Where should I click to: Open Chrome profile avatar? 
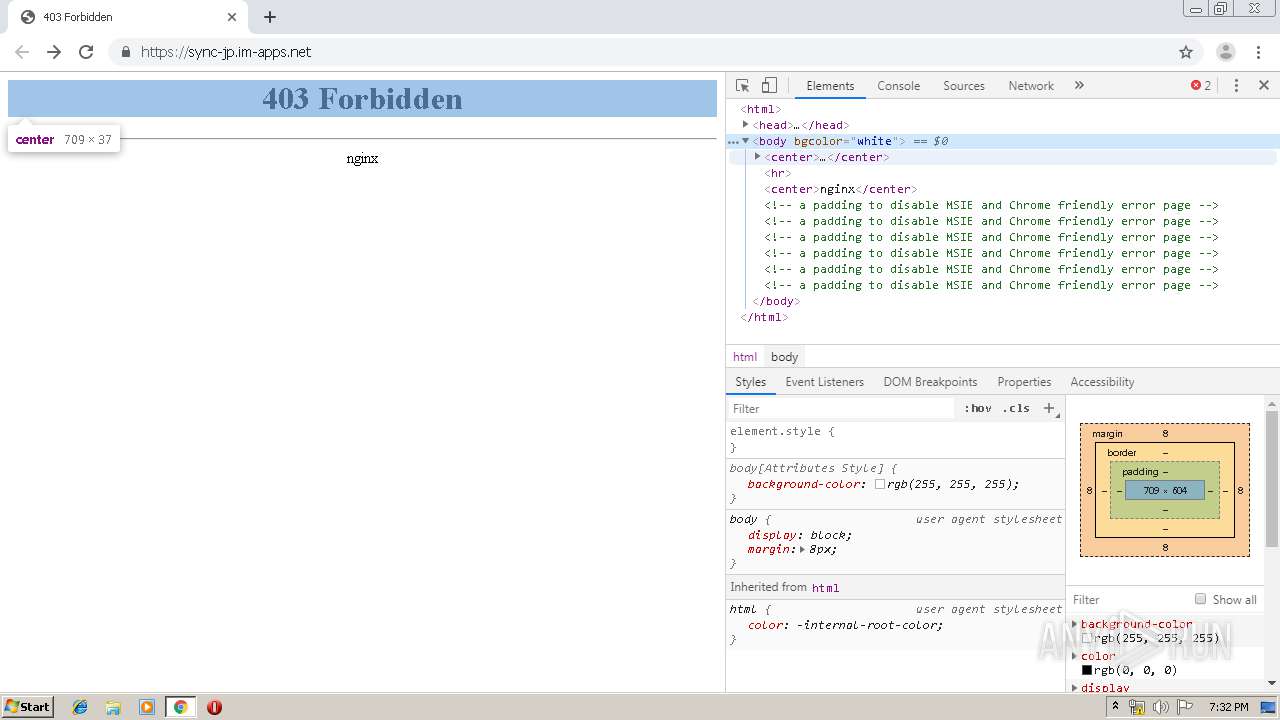[1226, 52]
